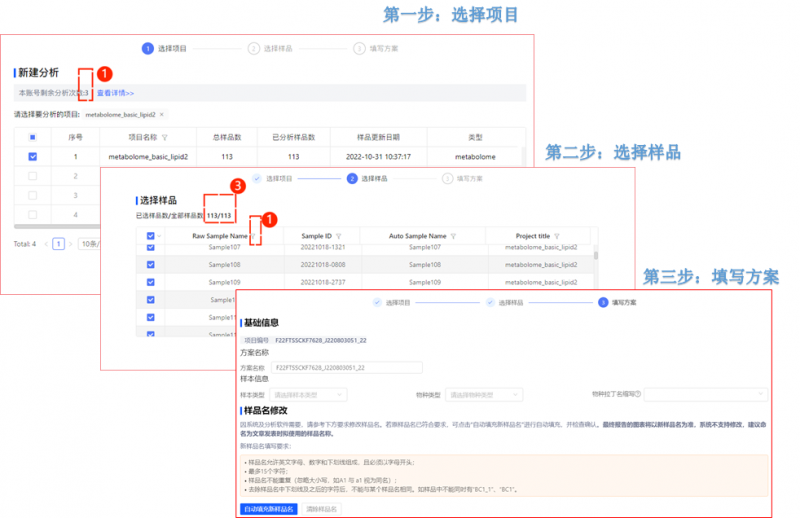This screenshot has height=518, width=800.
Task: Uncheck the Sample108 row checkbox
Action: [151, 264]
